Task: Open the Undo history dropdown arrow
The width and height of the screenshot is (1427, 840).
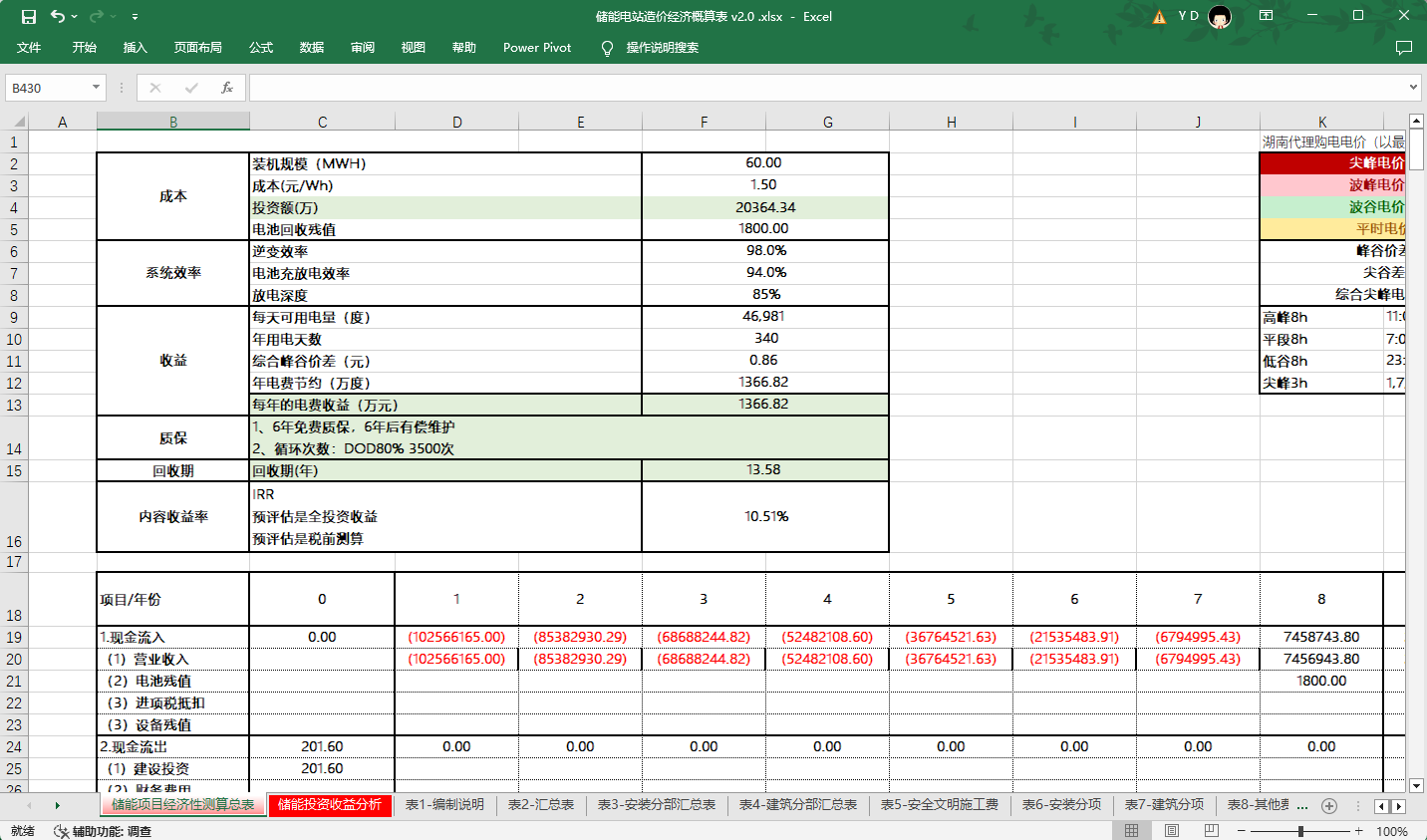Action: pyautogui.click(x=75, y=17)
